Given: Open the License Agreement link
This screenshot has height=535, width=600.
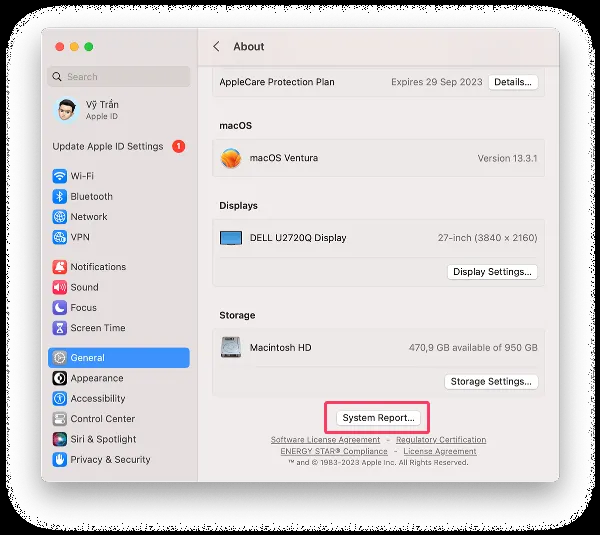Looking at the screenshot, I should pos(440,451).
